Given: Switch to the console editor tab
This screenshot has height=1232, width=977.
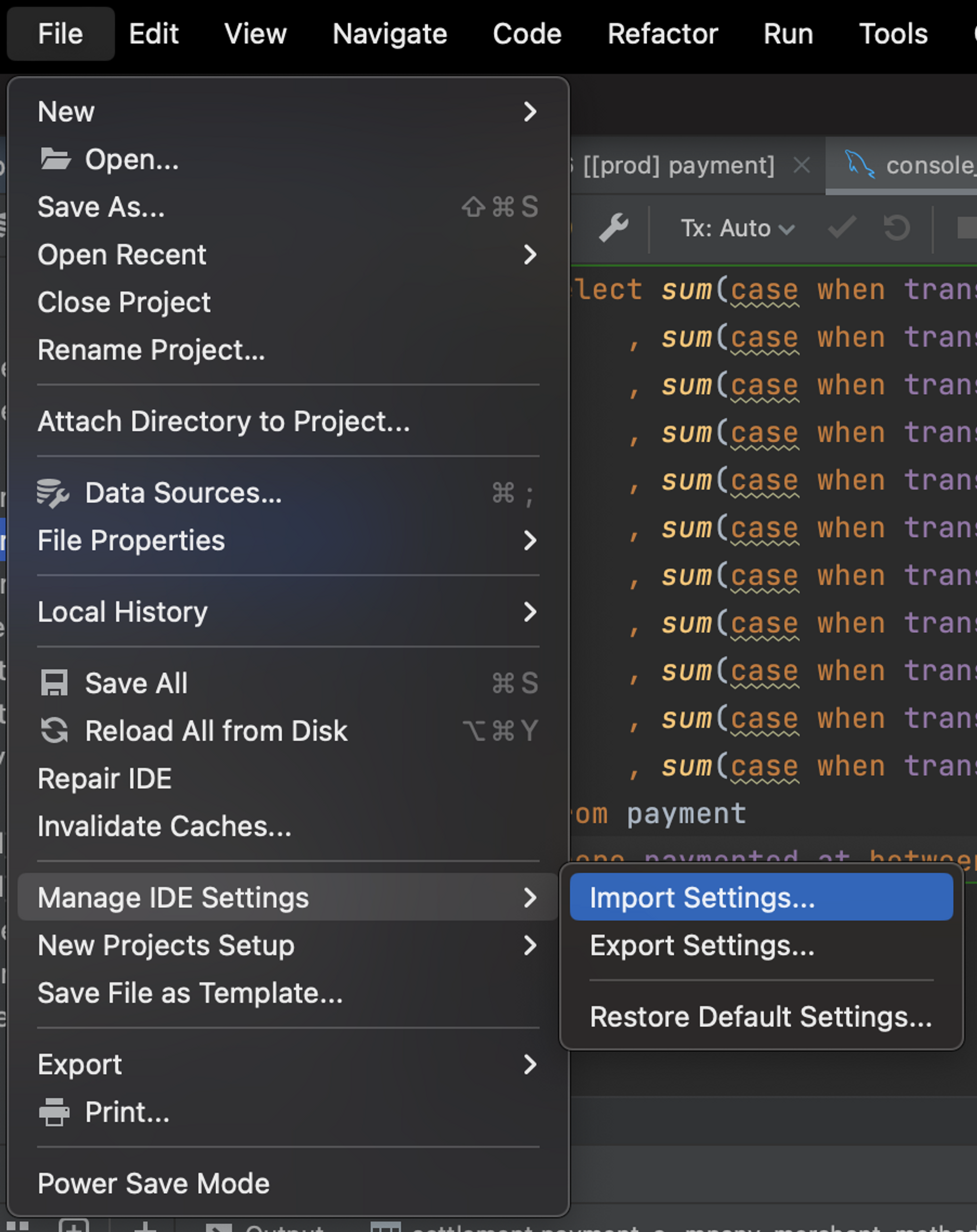Looking at the screenshot, I should tap(914, 166).
